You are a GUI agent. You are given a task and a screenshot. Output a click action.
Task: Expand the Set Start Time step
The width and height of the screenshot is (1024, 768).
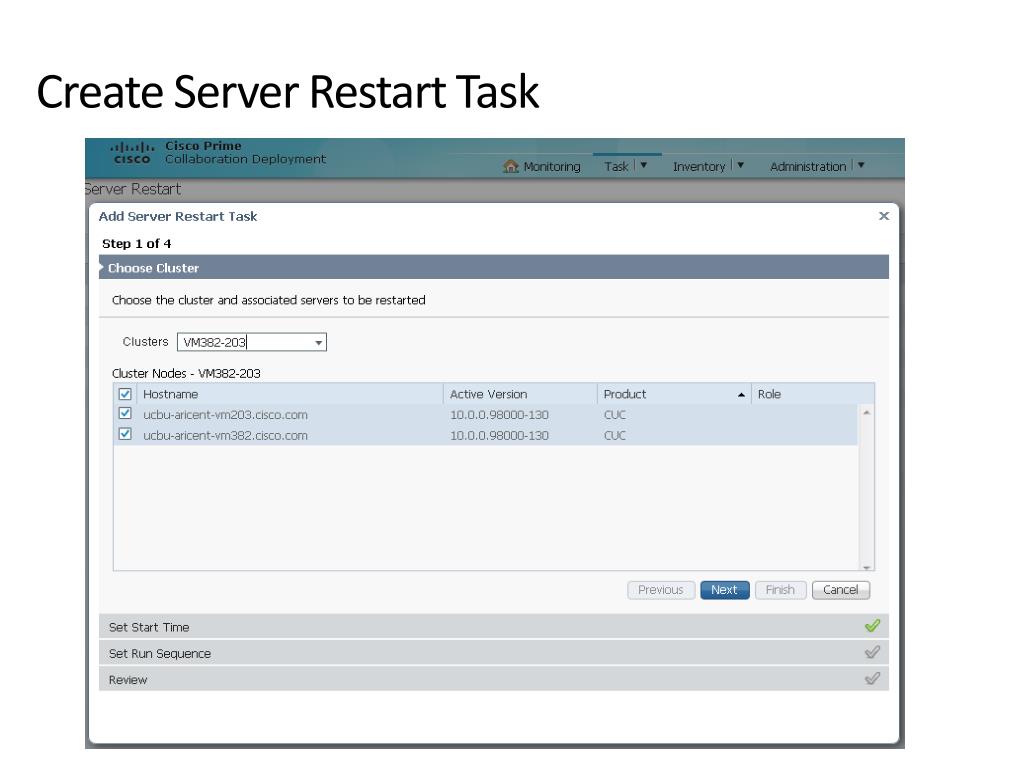point(494,627)
